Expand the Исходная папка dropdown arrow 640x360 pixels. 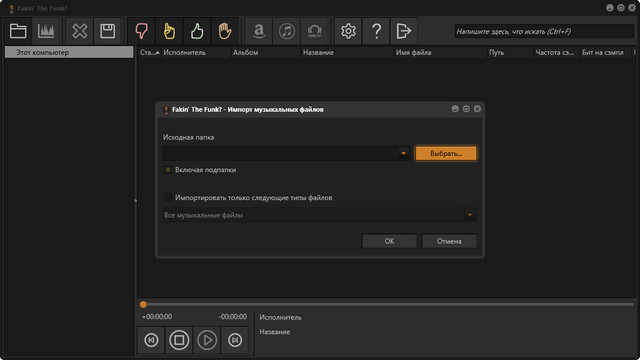coord(403,153)
